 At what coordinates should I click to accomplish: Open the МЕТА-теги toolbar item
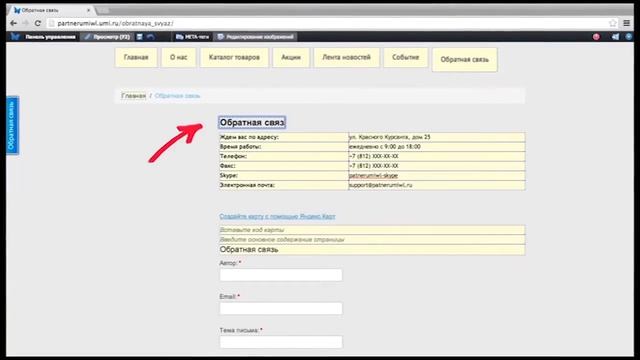pos(192,37)
